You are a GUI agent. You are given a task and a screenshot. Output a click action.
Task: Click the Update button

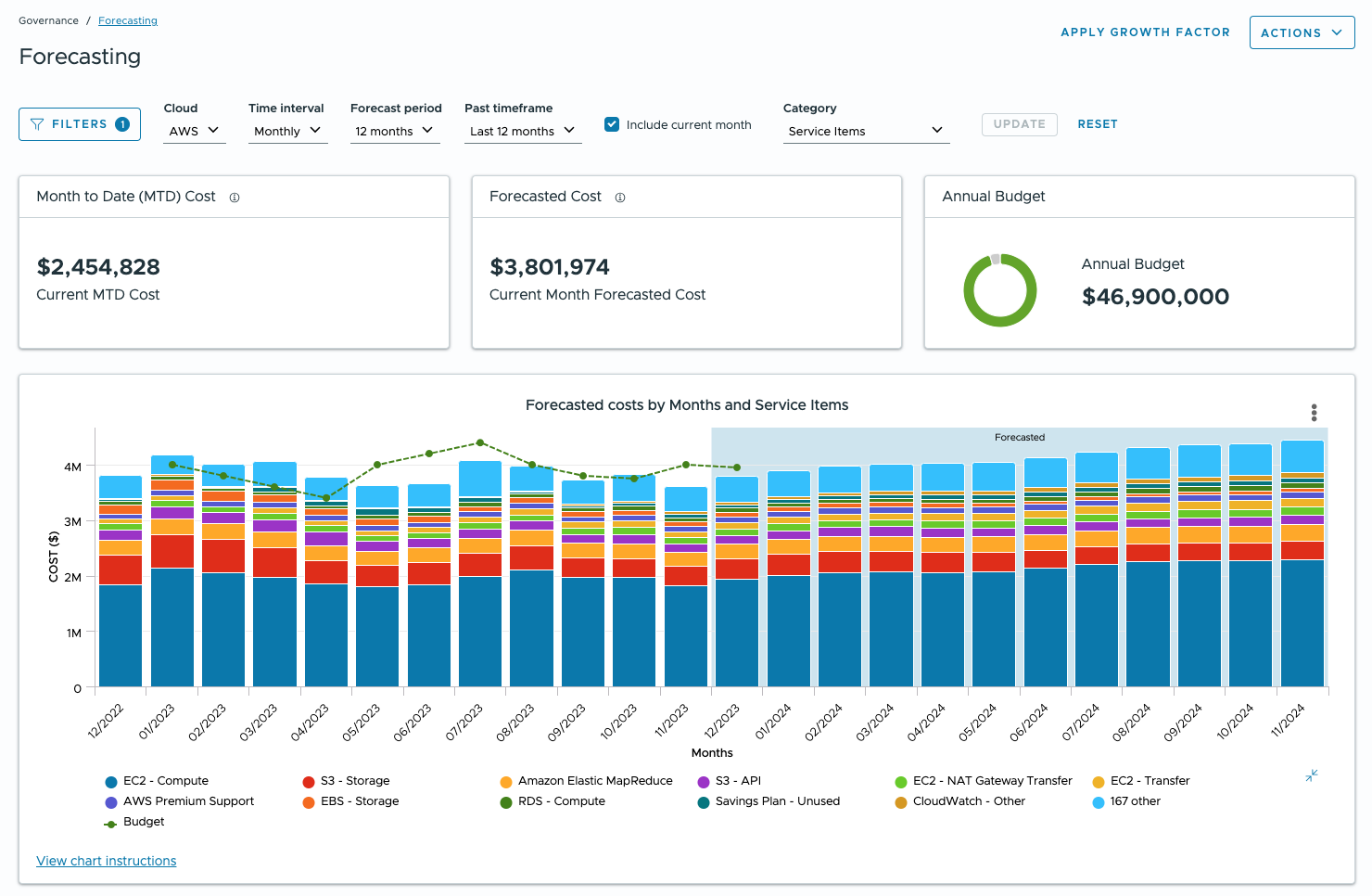[x=1019, y=124]
